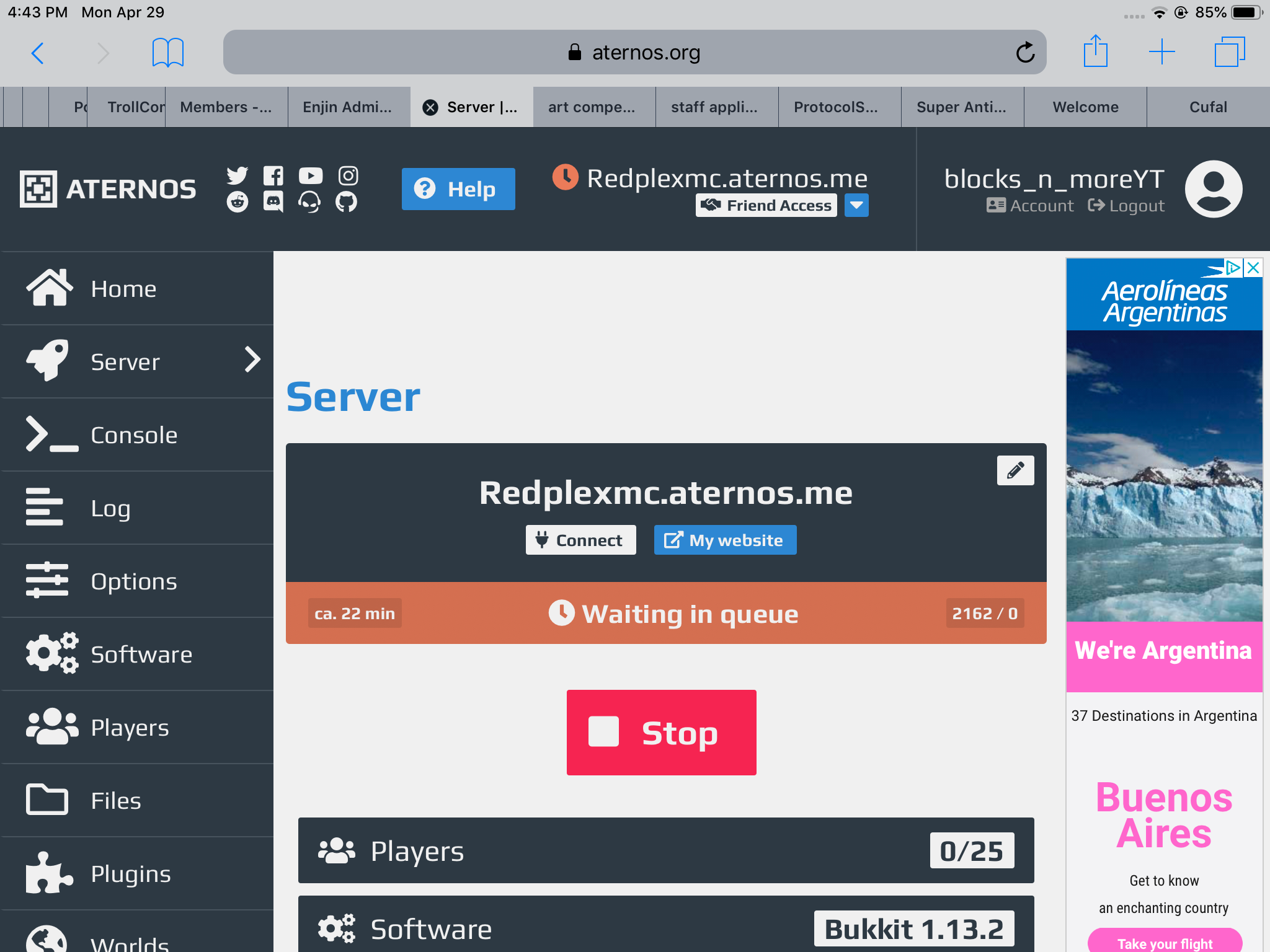1270x952 pixels.
Task: Switch to Enjin Admin browser tab
Action: point(349,107)
